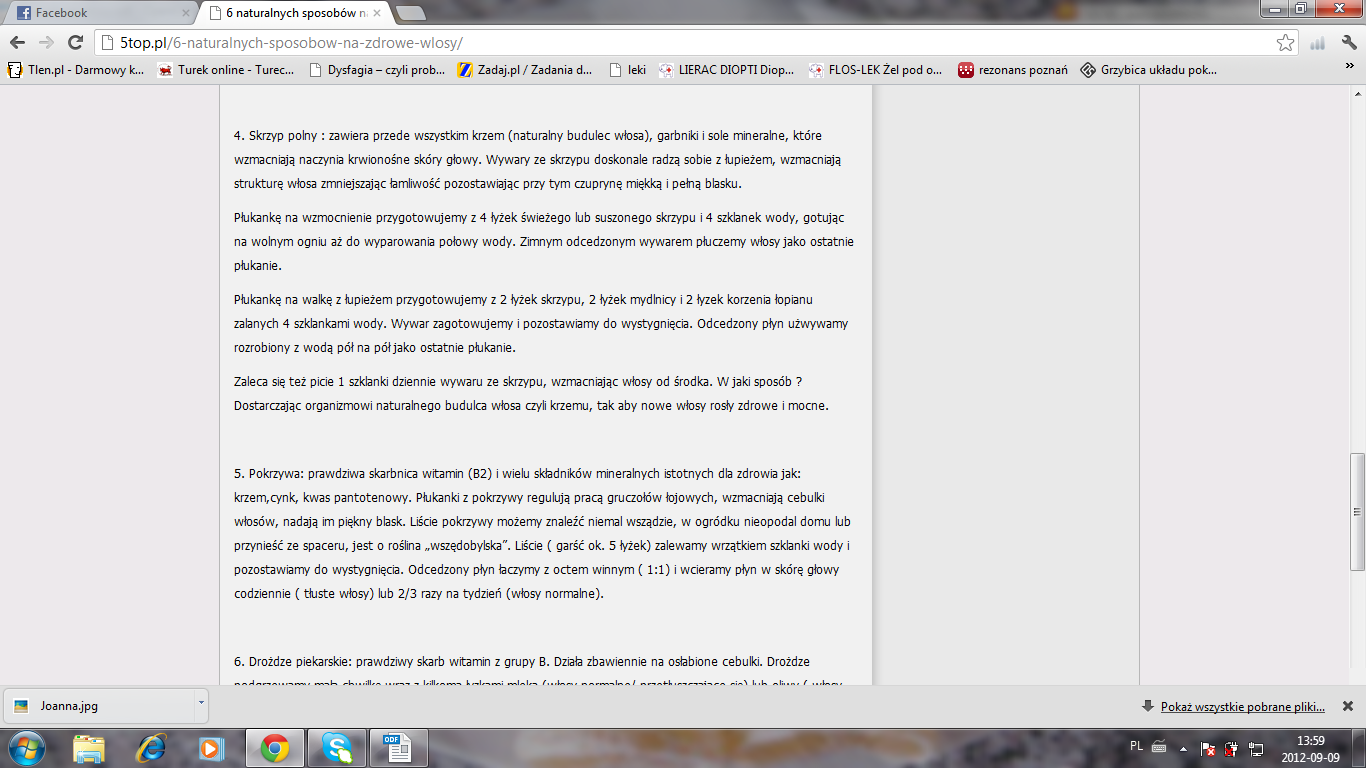Click the power/battery tray icon

point(1230,748)
